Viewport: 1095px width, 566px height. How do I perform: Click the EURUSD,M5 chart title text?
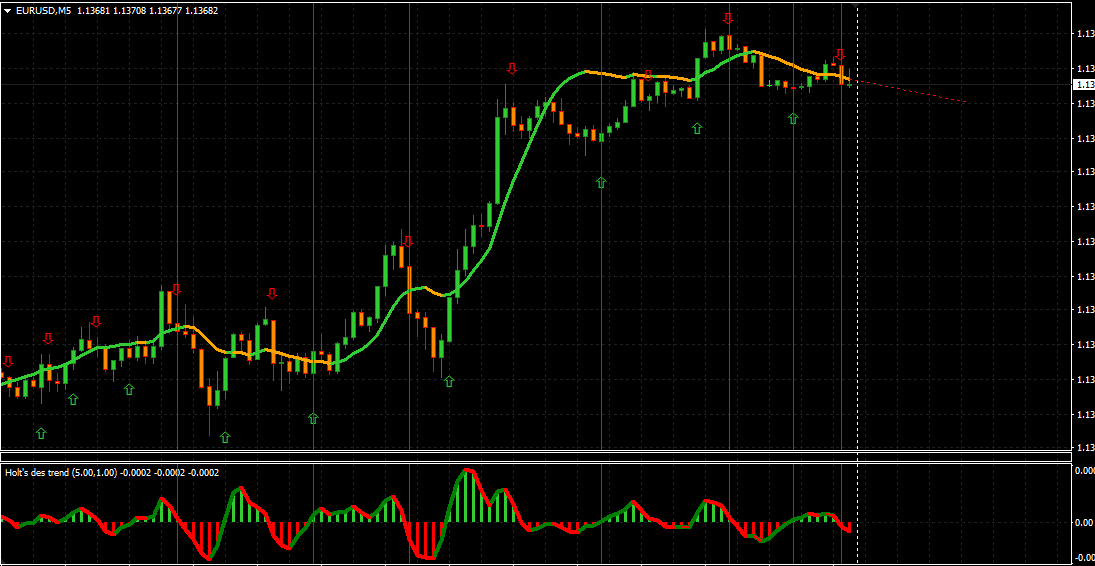[x=43, y=11]
